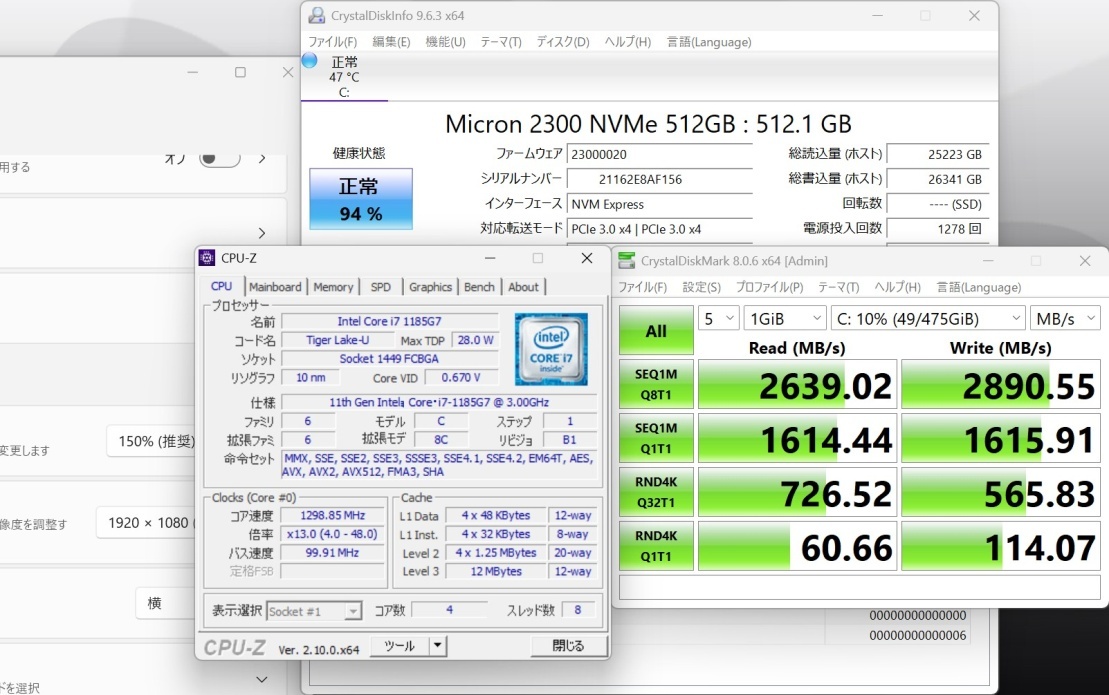Open ディスク(D) menu in CrystalDiskInfo
This screenshot has height=695, width=1109.
[563, 42]
